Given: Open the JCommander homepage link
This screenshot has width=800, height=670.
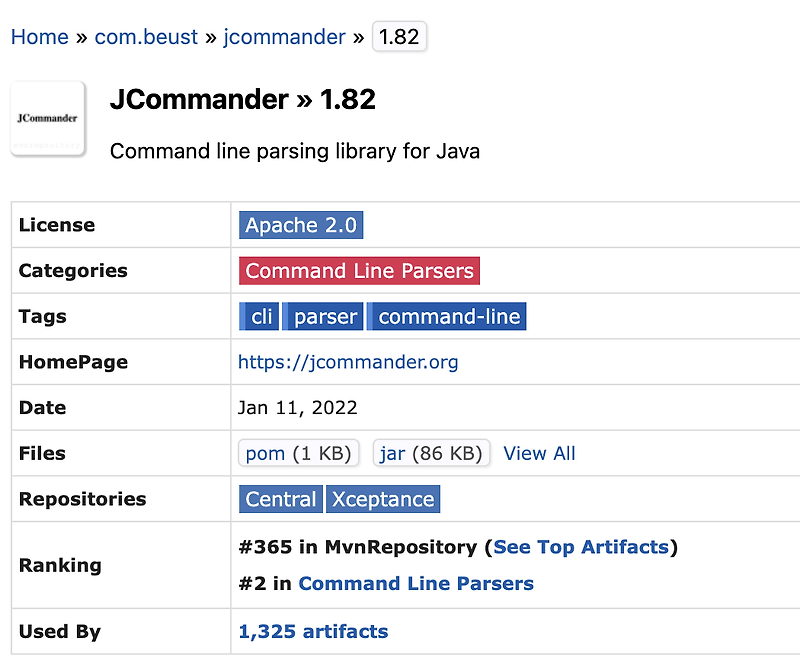Looking at the screenshot, I should 348,362.
